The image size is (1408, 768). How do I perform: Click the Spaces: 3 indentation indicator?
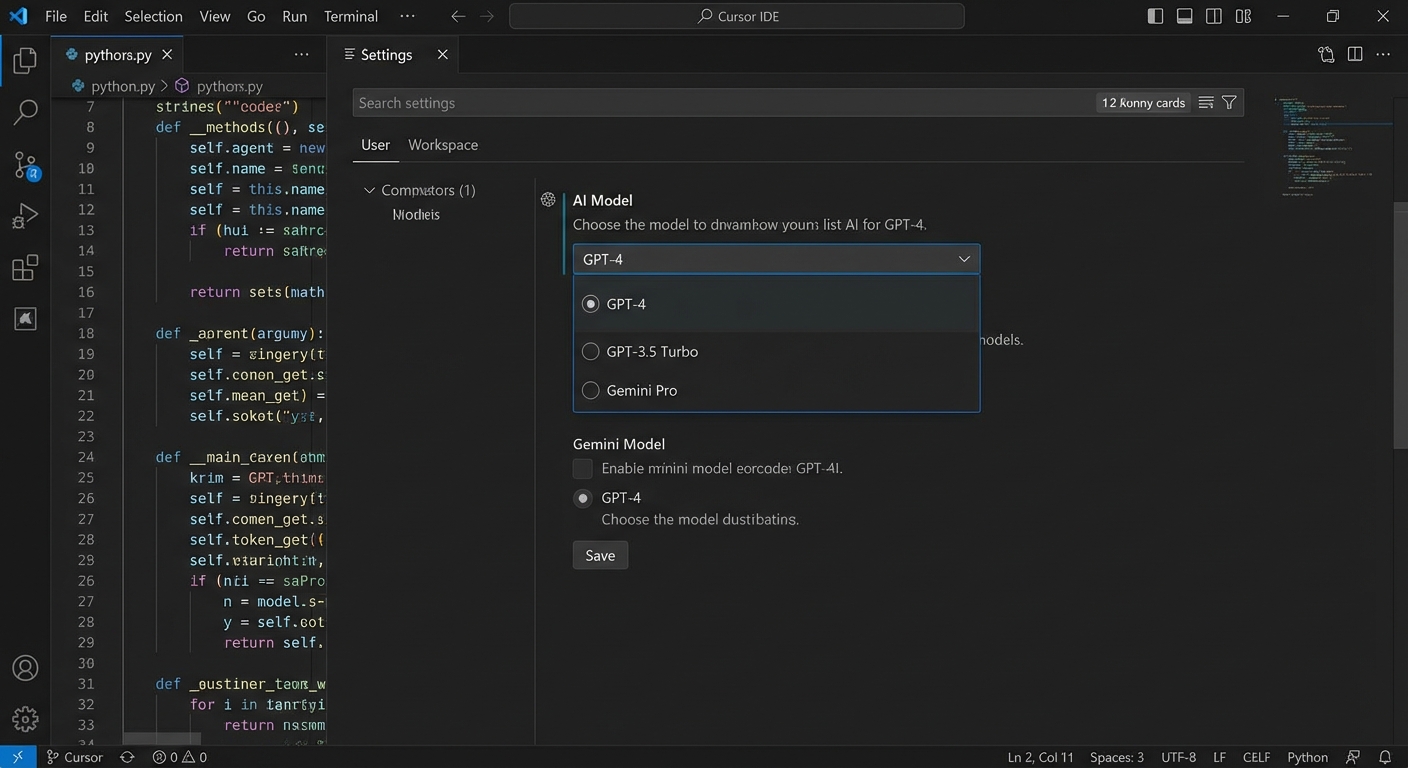(x=1117, y=757)
